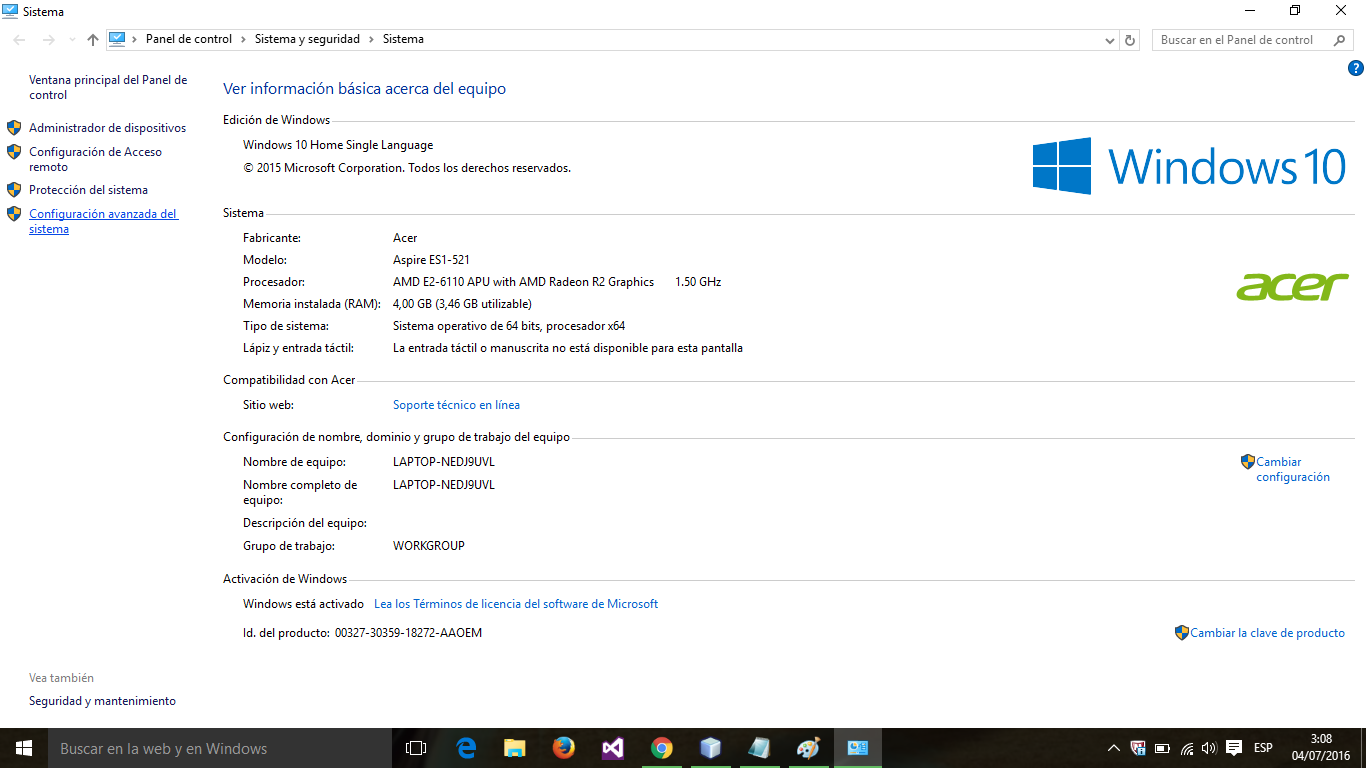
Task: Select Sistema y seguridad in breadcrumb
Action: [307, 39]
